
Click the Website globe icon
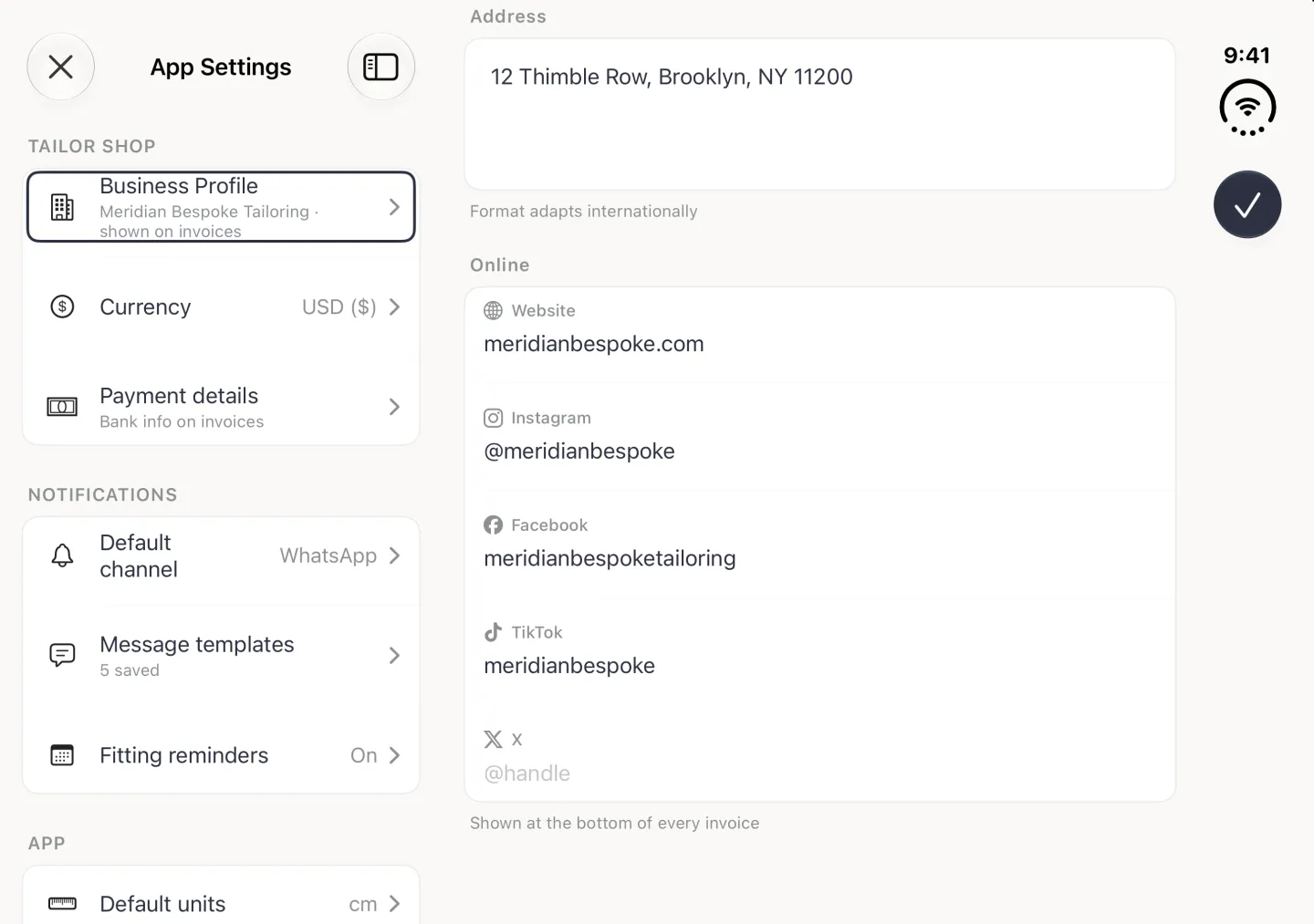[493, 310]
